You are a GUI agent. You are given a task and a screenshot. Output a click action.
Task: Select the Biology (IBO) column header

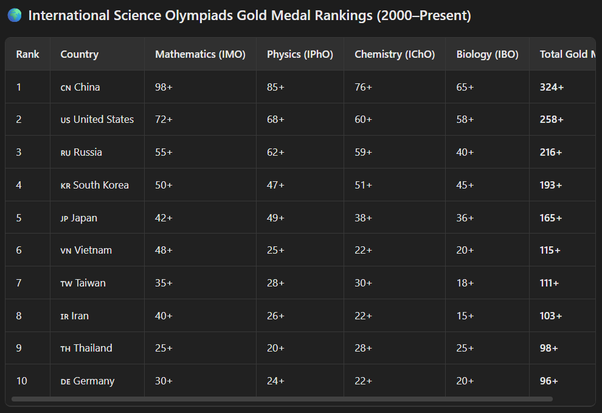[x=488, y=54]
